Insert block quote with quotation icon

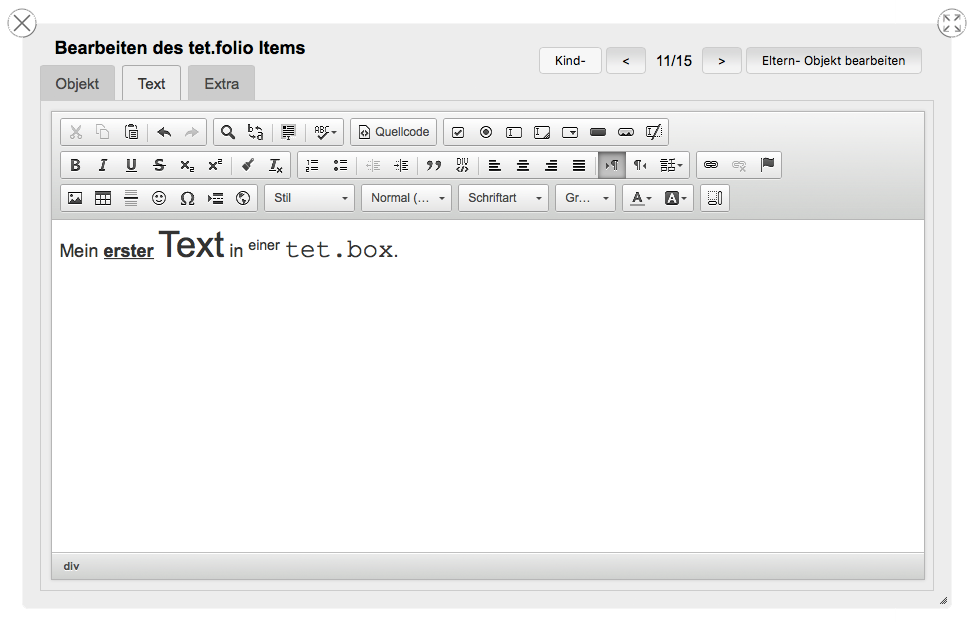[434, 165]
